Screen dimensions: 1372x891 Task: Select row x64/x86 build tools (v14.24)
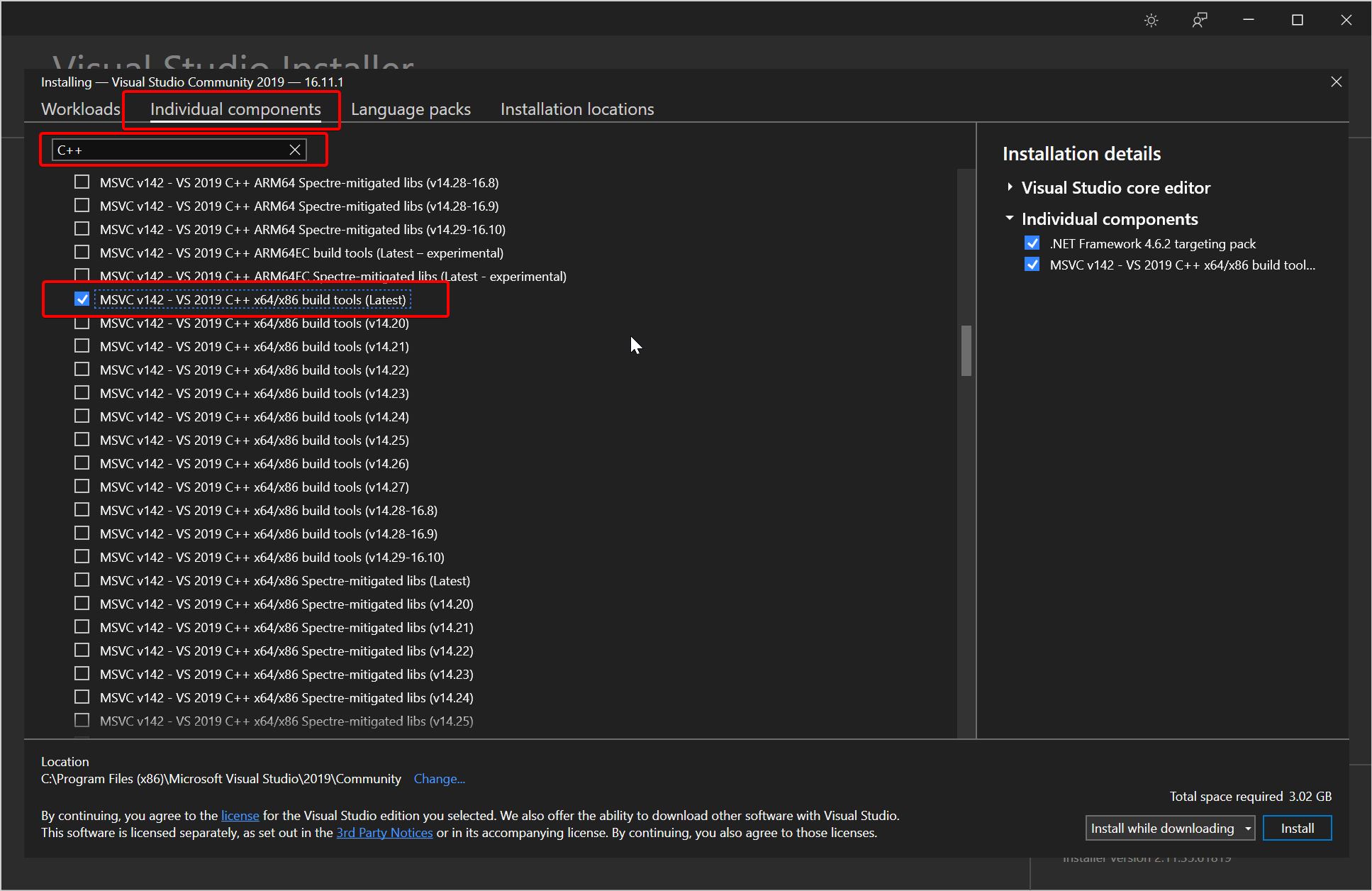point(254,416)
